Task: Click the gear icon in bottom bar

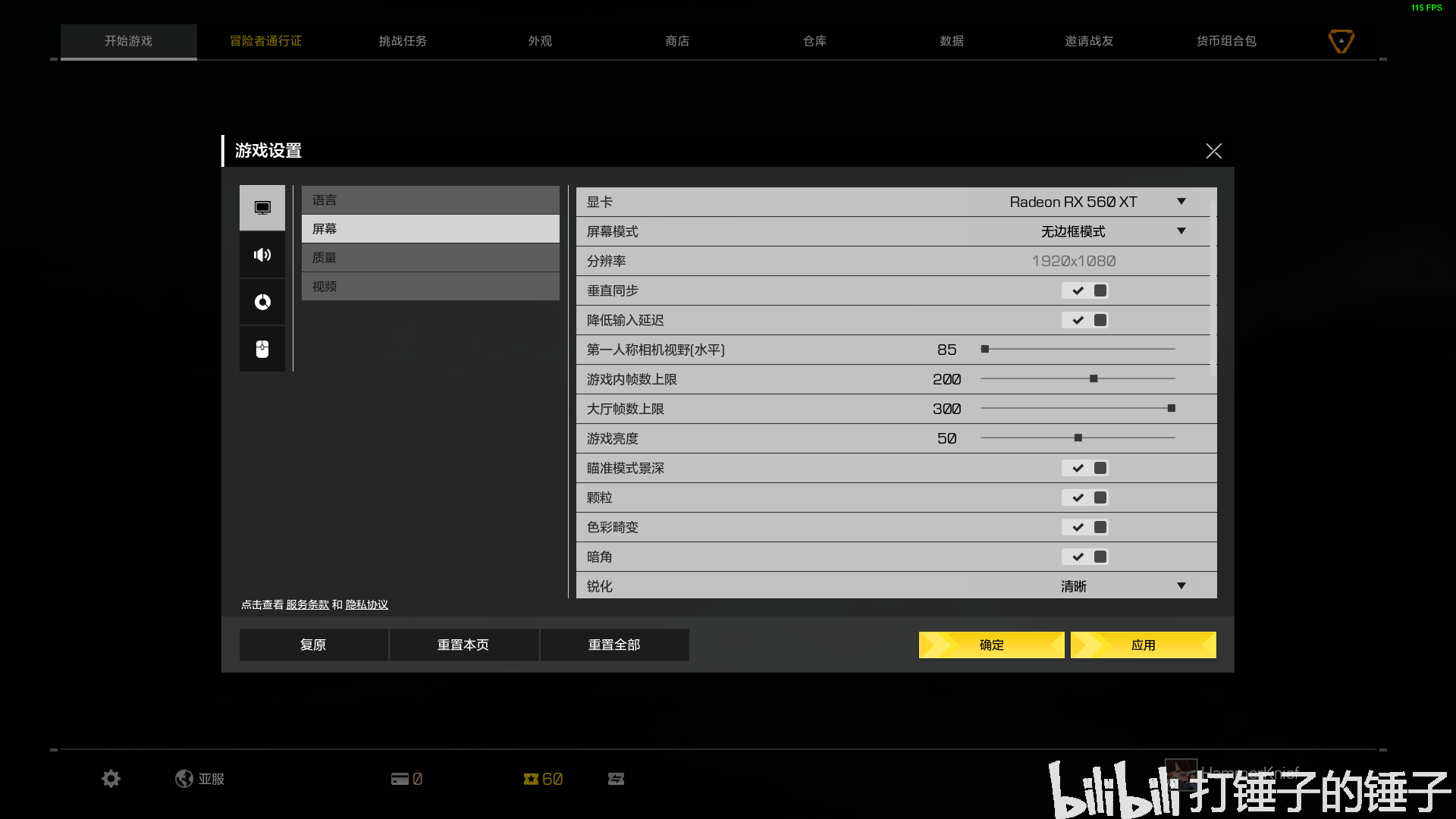Action: pyautogui.click(x=111, y=779)
